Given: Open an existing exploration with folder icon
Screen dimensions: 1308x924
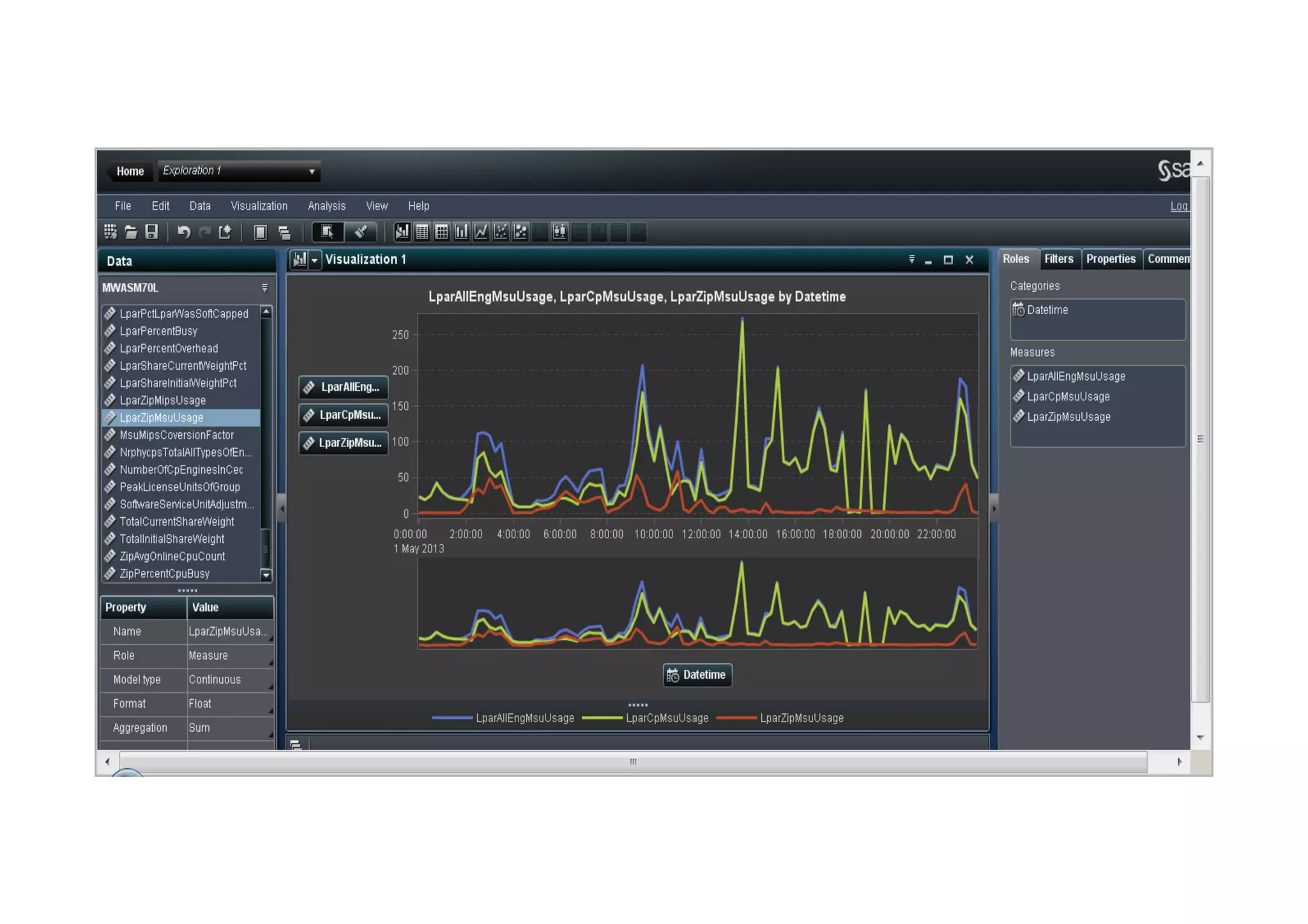Looking at the screenshot, I should tap(131, 232).
